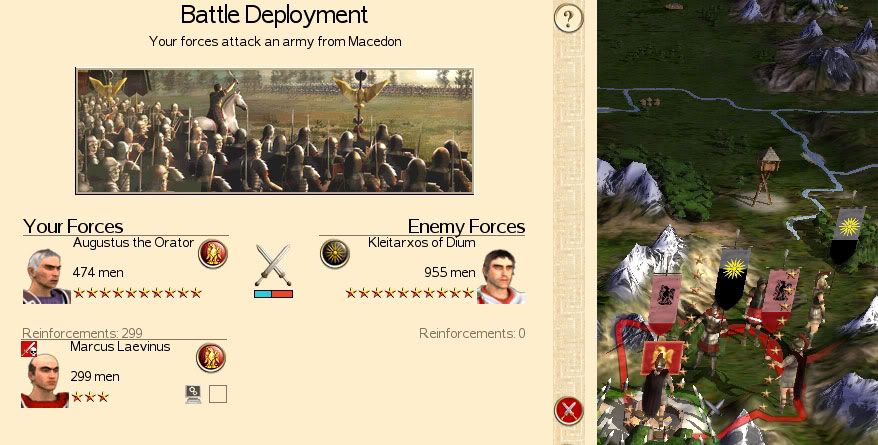This screenshot has width=878, height=445.
Task: Open the help question mark button
Action: coord(568,18)
